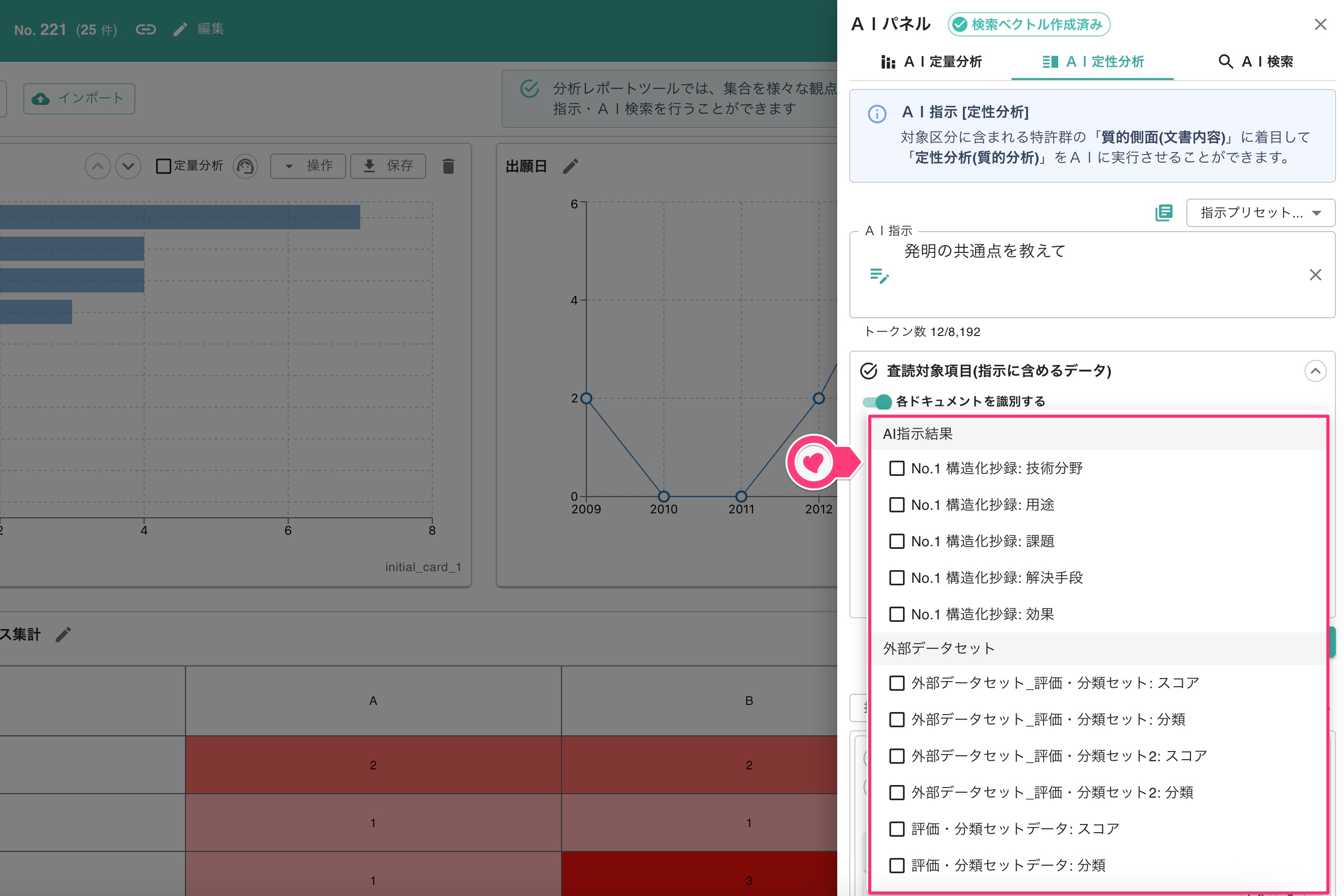Click column header A in cross table
The height and width of the screenshot is (896, 1344).
pyautogui.click(x=373, y=701)
